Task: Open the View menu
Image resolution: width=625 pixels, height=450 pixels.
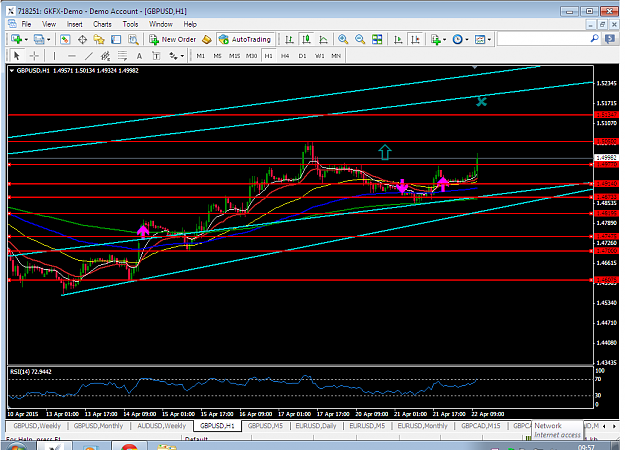Action: [x=49, y=24]
